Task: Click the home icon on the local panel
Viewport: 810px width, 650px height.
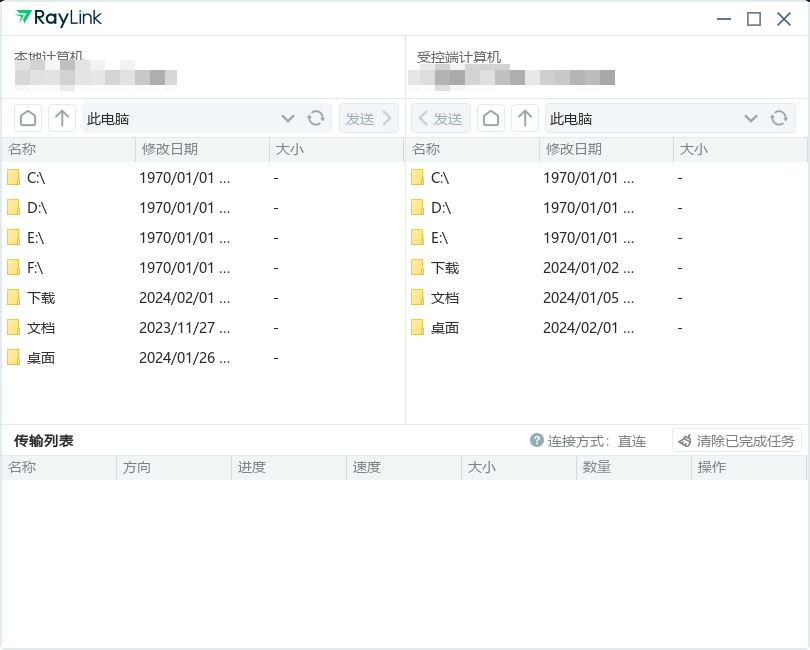Action: [27, 117]
